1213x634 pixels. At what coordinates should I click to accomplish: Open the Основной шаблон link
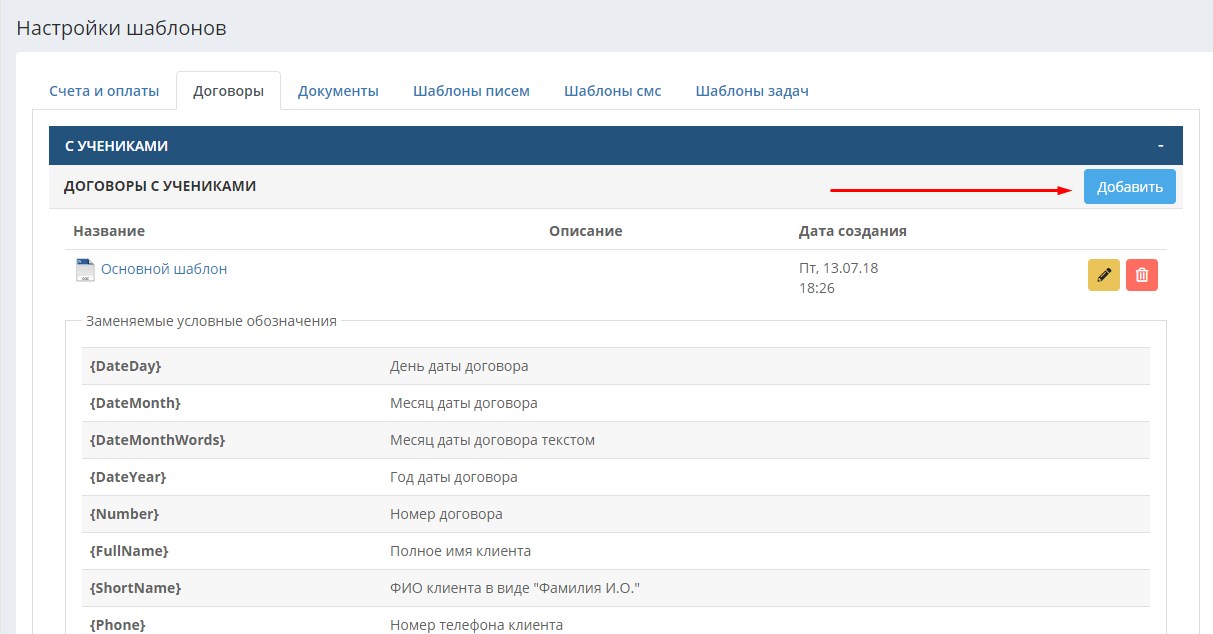pos(164,269)
